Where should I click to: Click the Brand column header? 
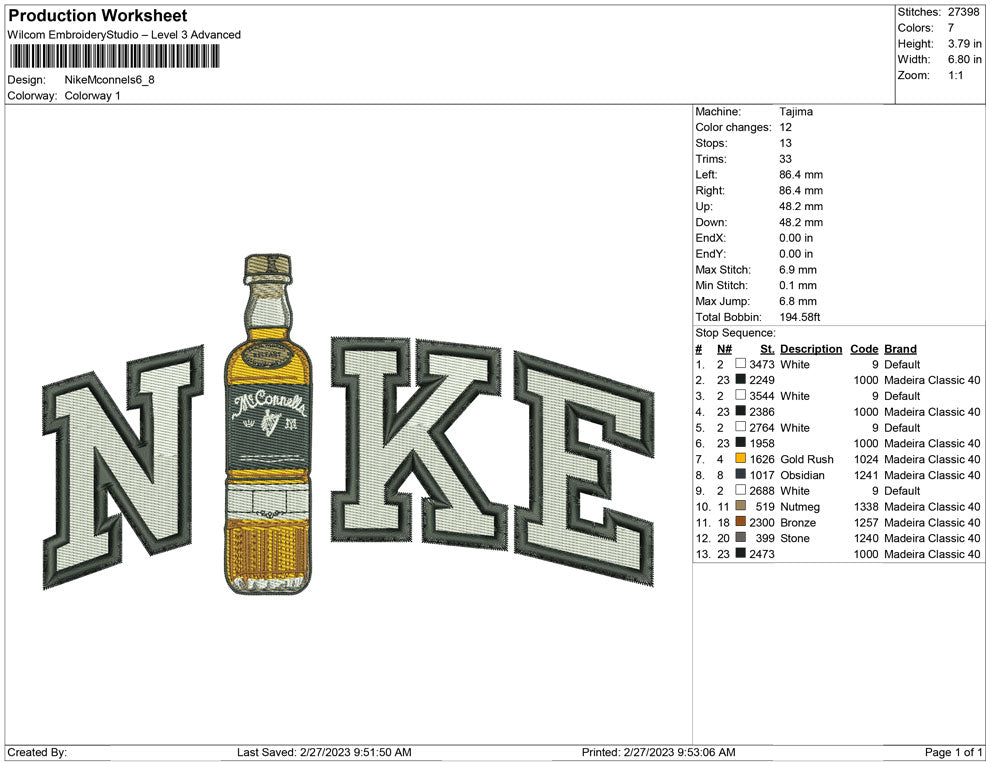click(900, 348)
